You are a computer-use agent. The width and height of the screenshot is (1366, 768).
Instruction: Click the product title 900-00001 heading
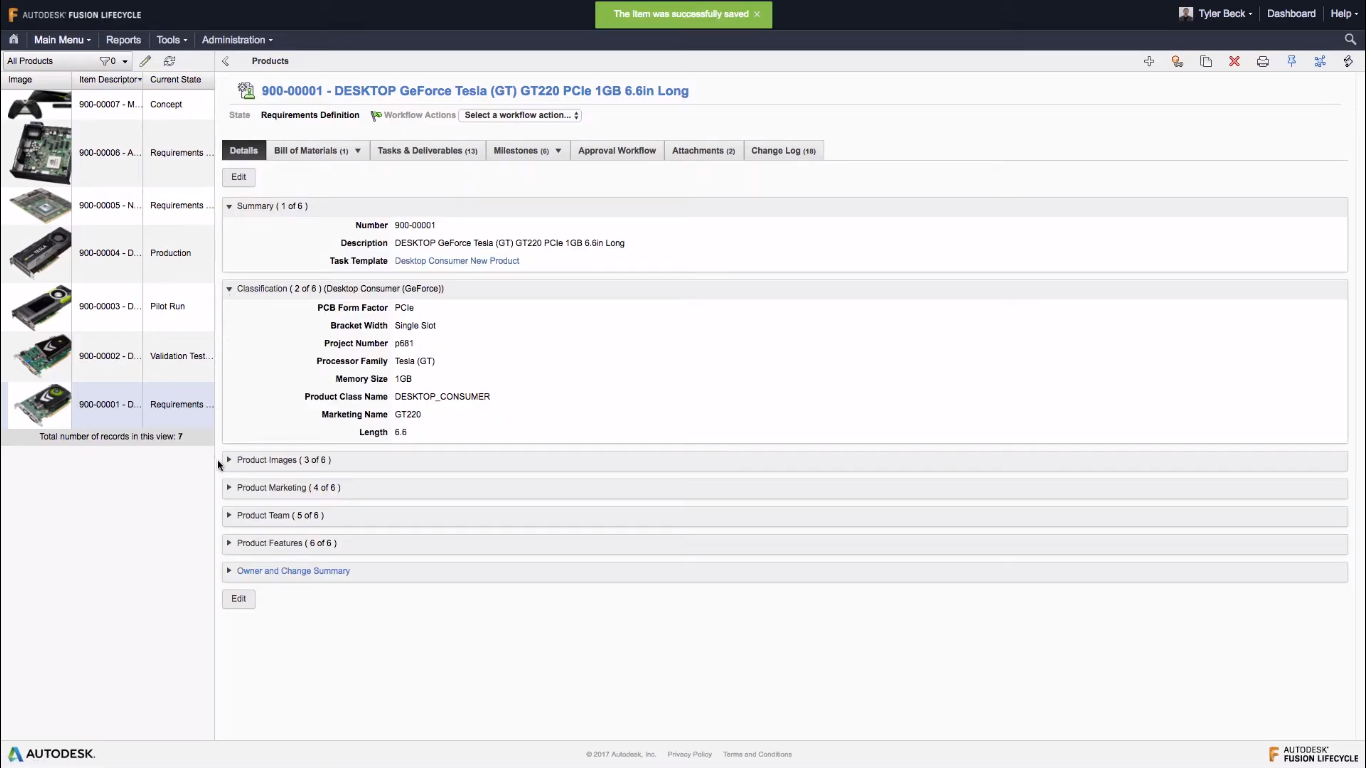(475, 91)
